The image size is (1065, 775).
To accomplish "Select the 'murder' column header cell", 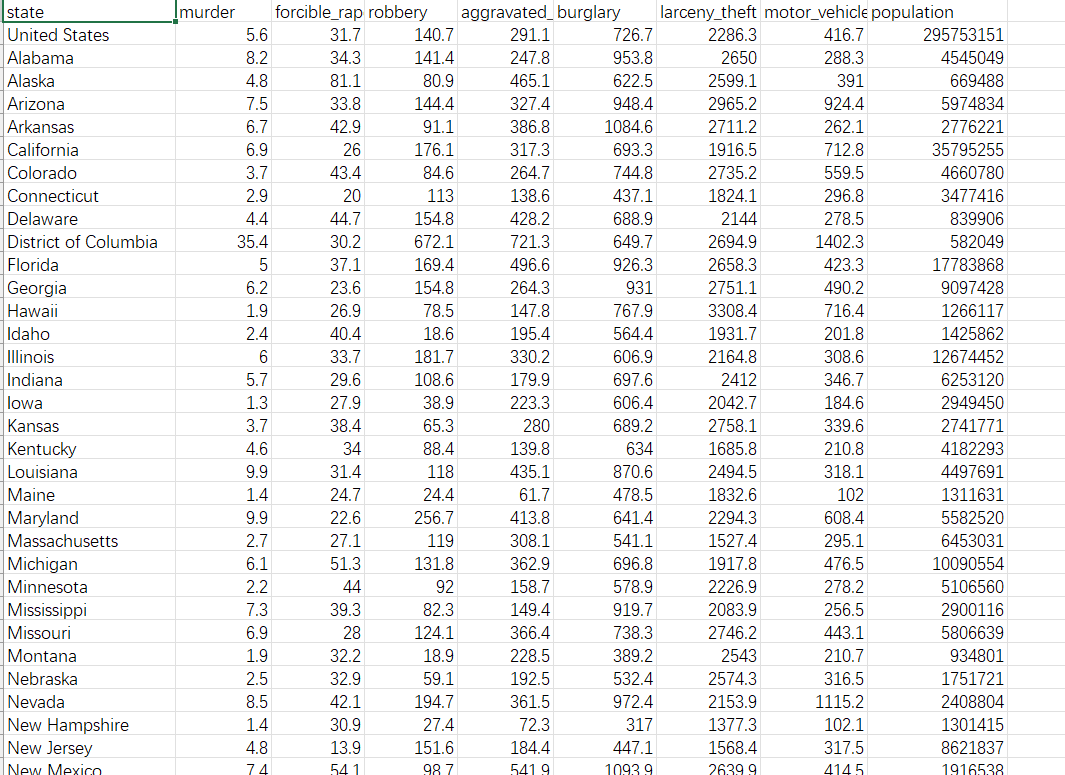I will (223, 12).
